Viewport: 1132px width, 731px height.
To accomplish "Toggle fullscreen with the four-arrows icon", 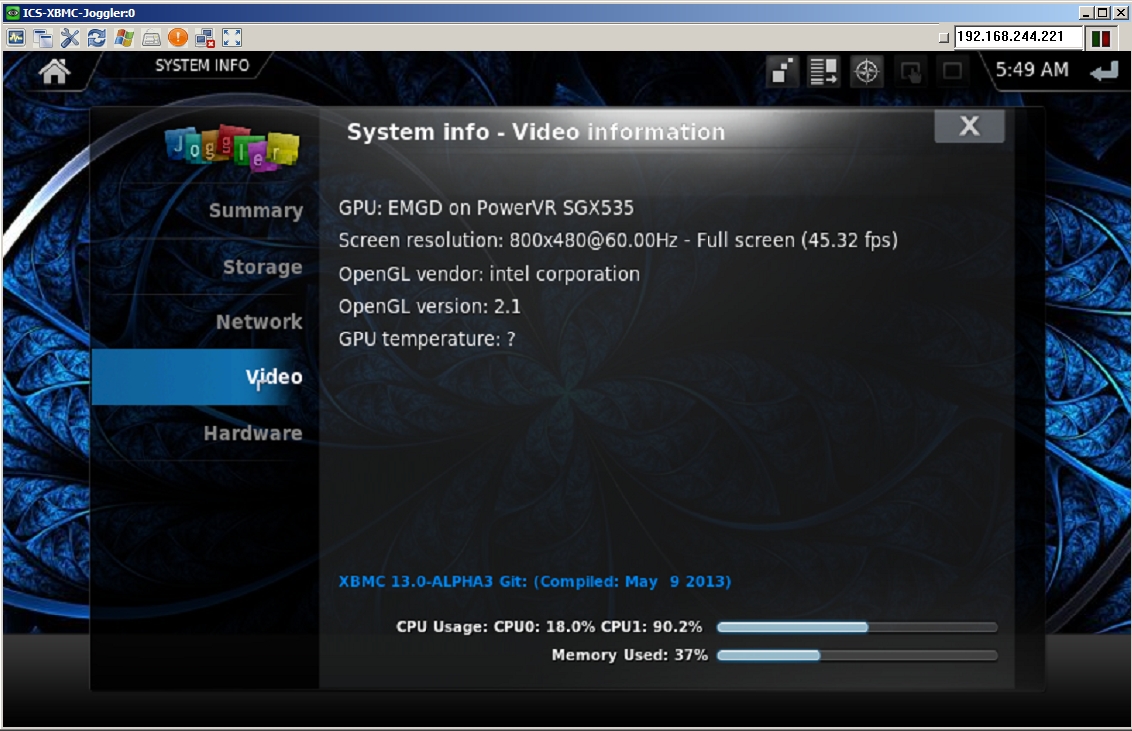I will [x=232, y=38].
